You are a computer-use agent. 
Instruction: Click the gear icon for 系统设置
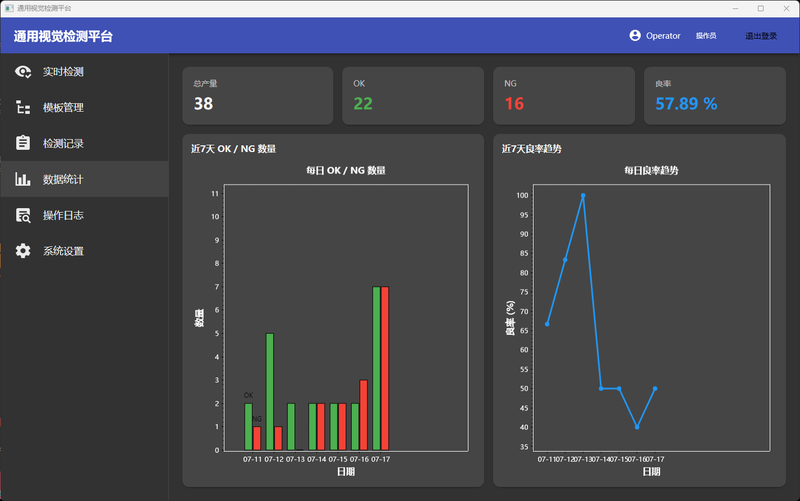(23, 251)
